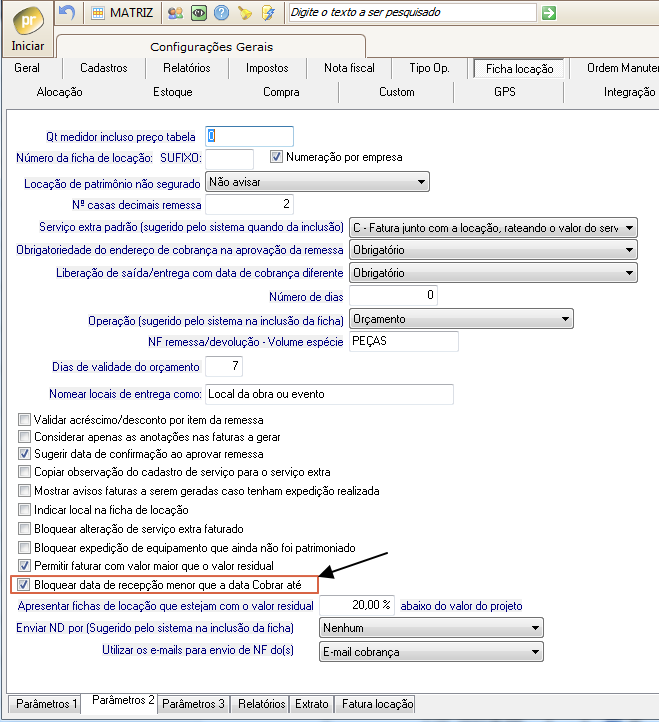
Task: Switch to the Geral tab
Action: [27, 68]
